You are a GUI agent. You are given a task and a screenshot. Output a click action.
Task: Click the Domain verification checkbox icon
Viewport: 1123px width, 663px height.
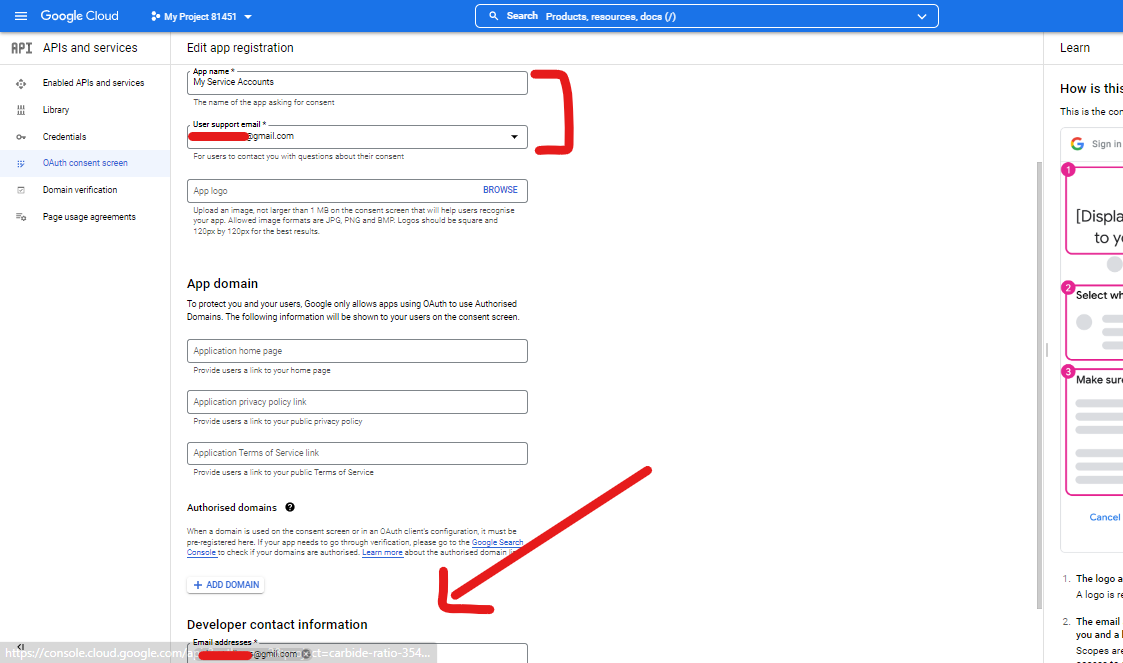[21, 190]
